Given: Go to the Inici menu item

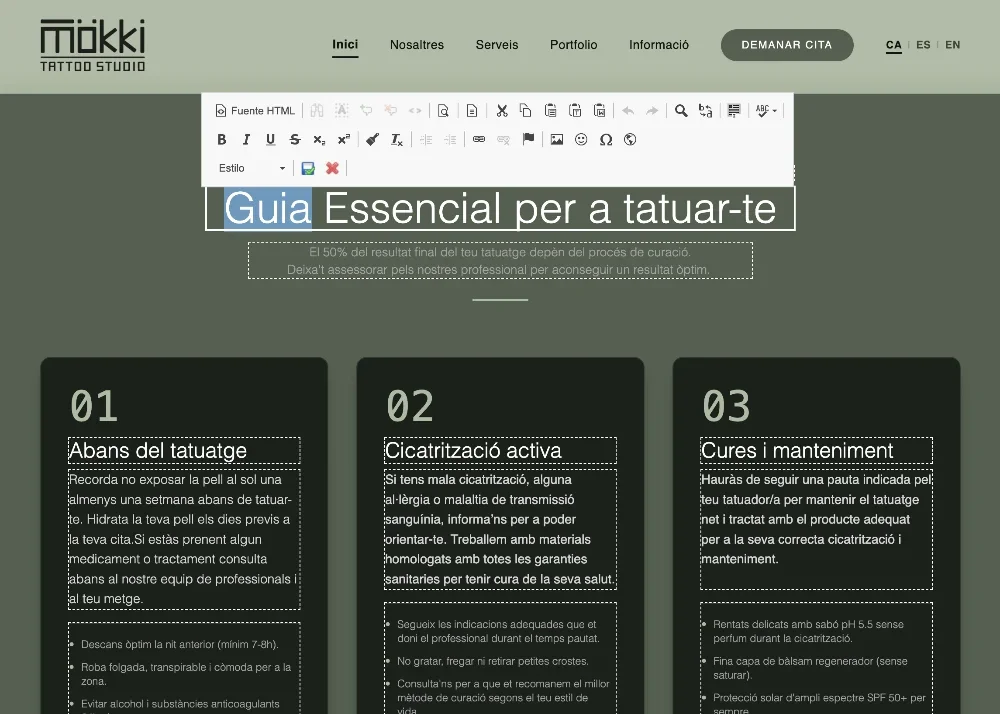Looking at the screenshot, I should click(345, 45).
